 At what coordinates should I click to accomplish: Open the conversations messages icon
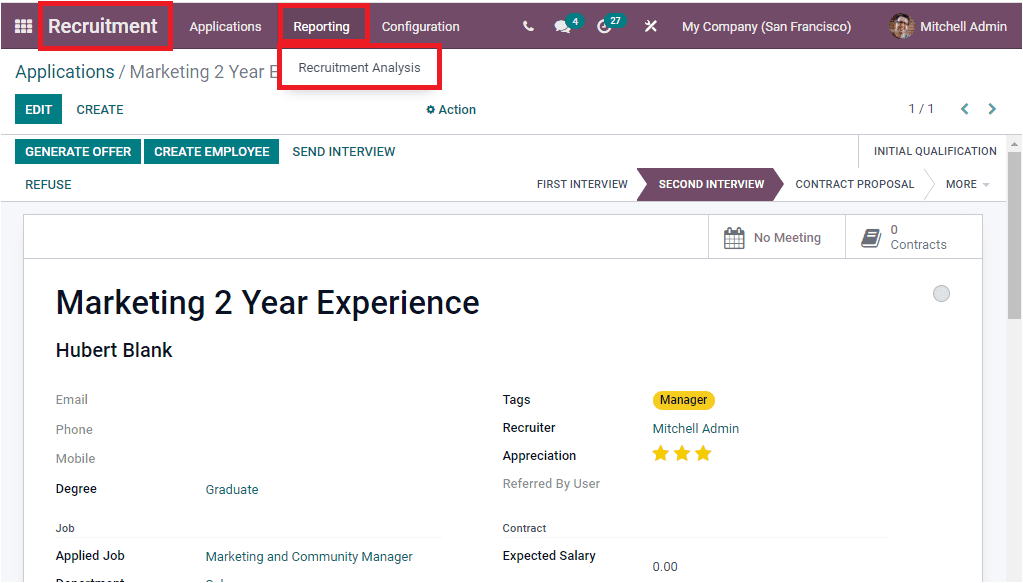point(563,26)
